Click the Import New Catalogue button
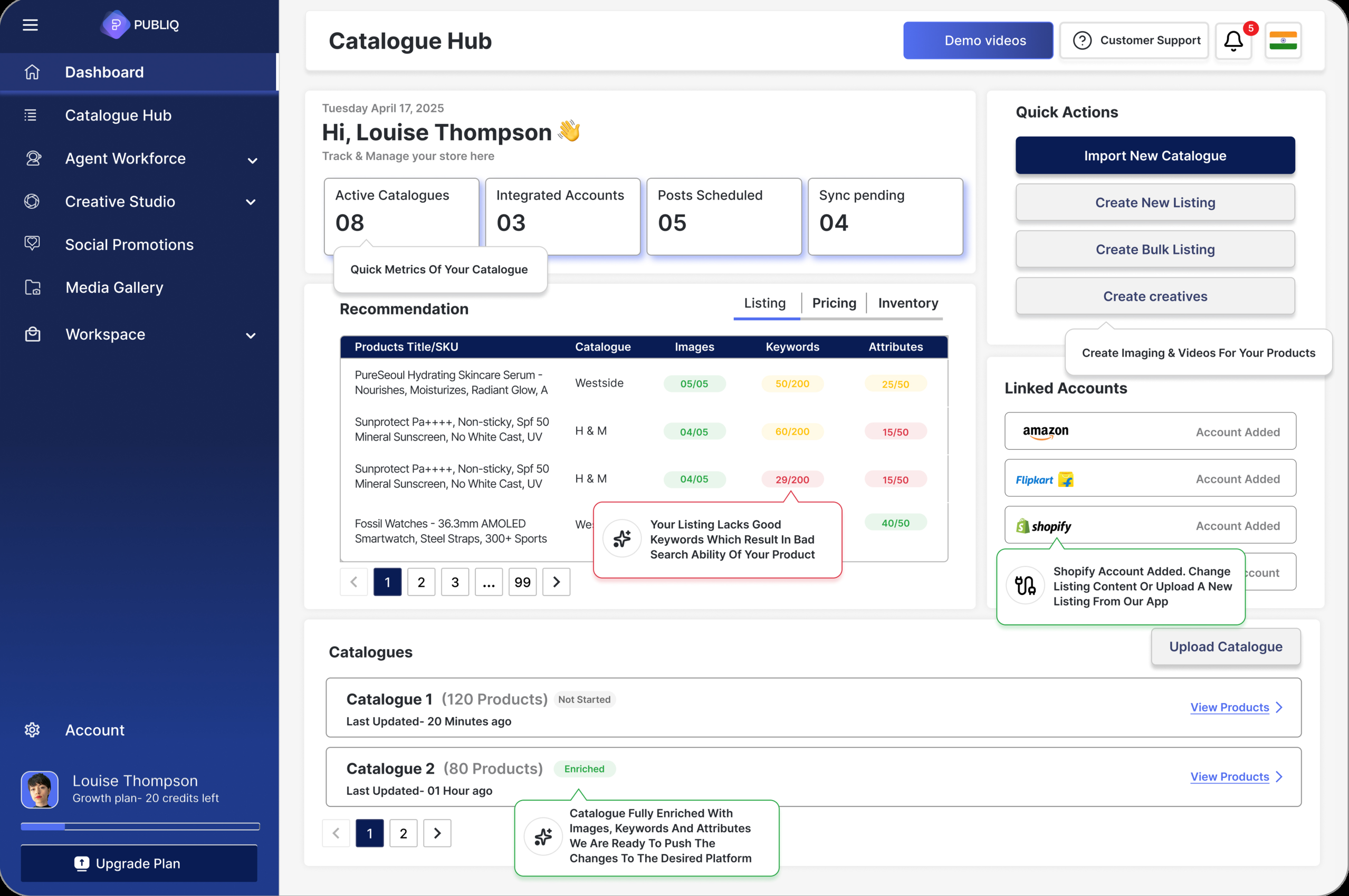This screenshot has height=896, width=1349. coord(1155,155)
